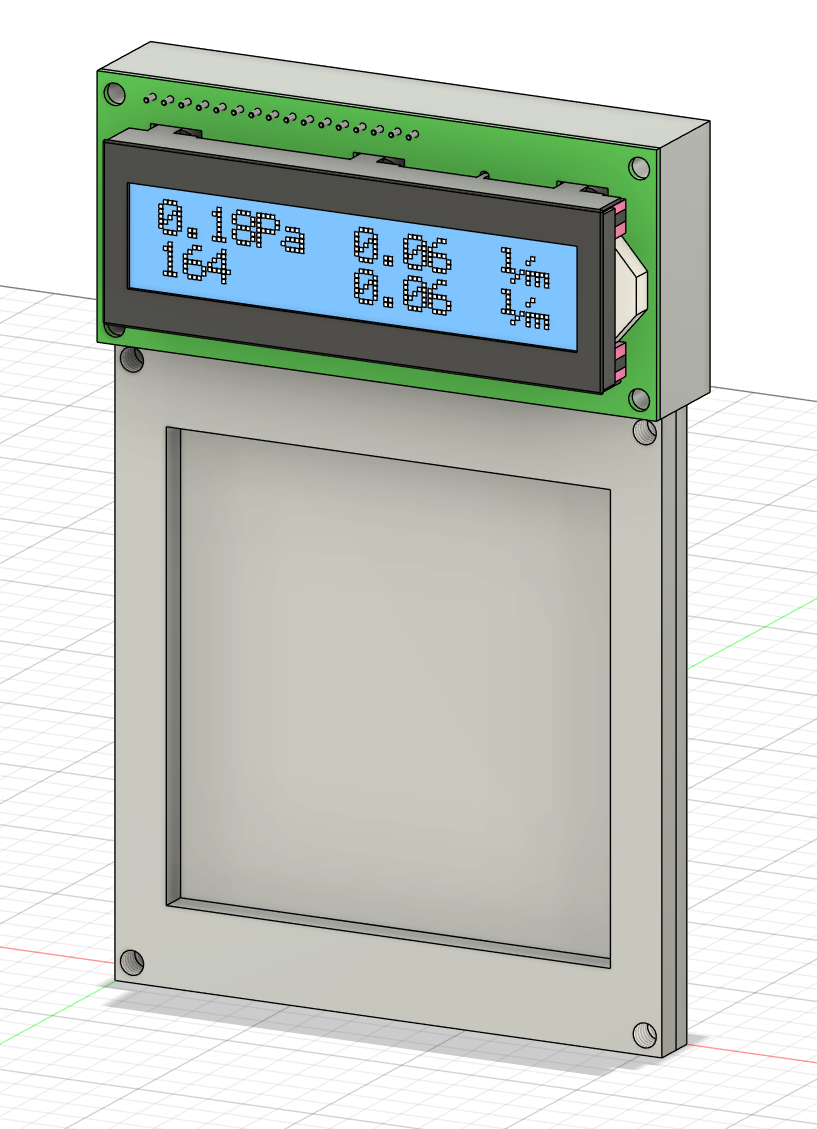Select the bottom-right mounting hole of green PCB
This screenshot has width=817, height=1129.
point(636,399)
